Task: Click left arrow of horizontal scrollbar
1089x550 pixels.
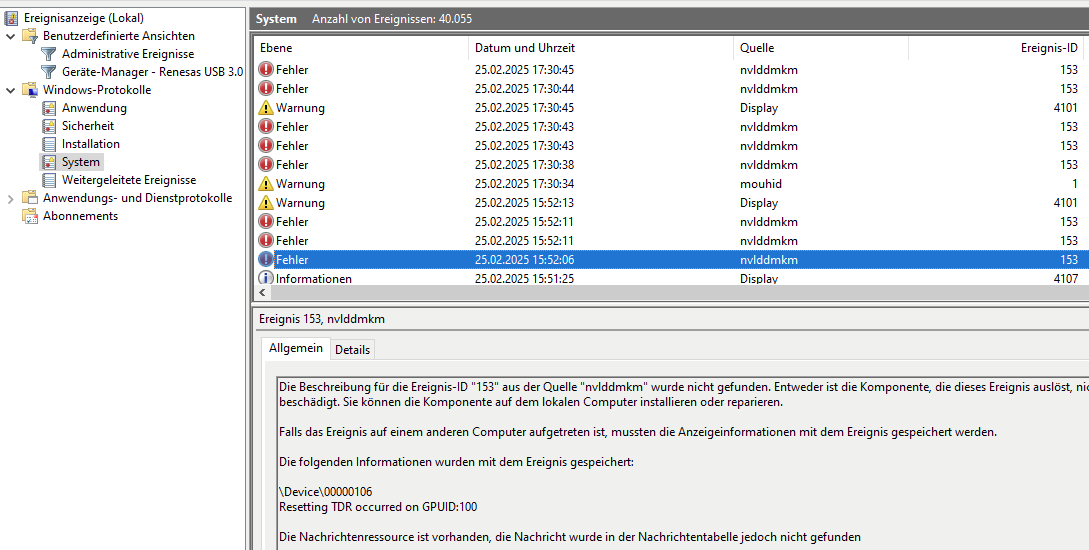Action: (x=262, y=292)
